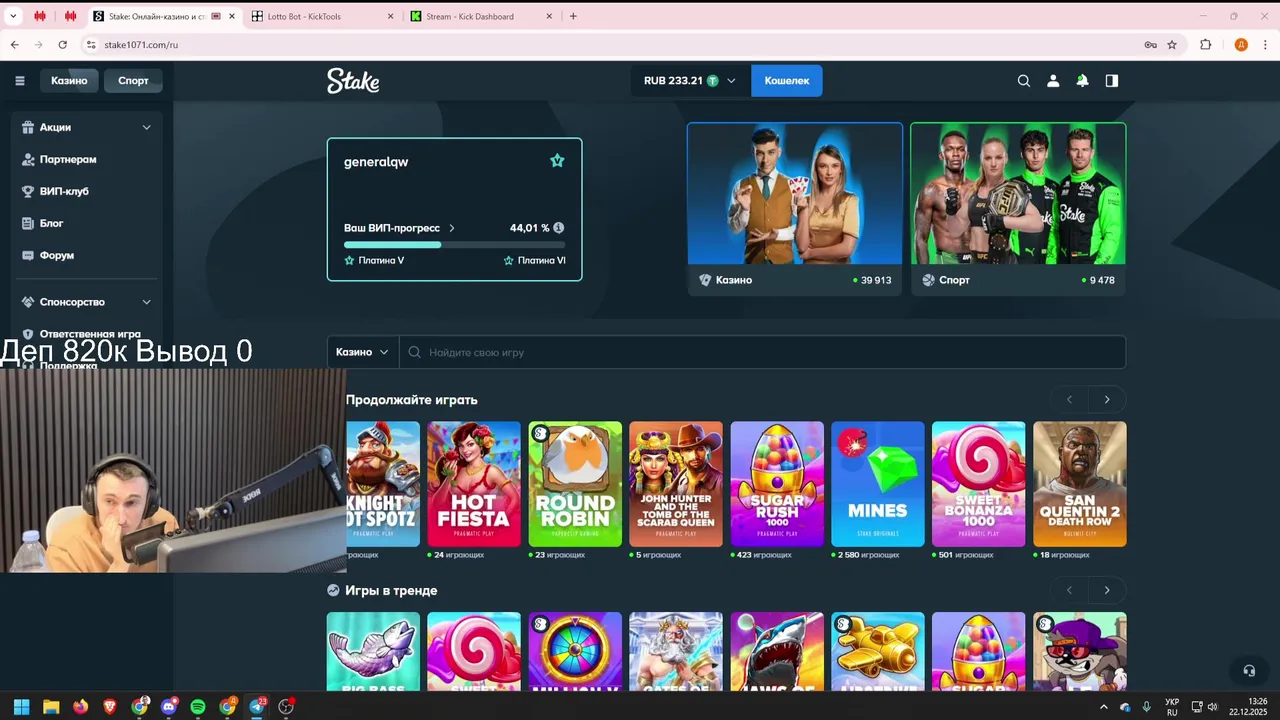The image size is (1280, 720).
Task: Open the hamburger sidebar menu
Action: 19,81
